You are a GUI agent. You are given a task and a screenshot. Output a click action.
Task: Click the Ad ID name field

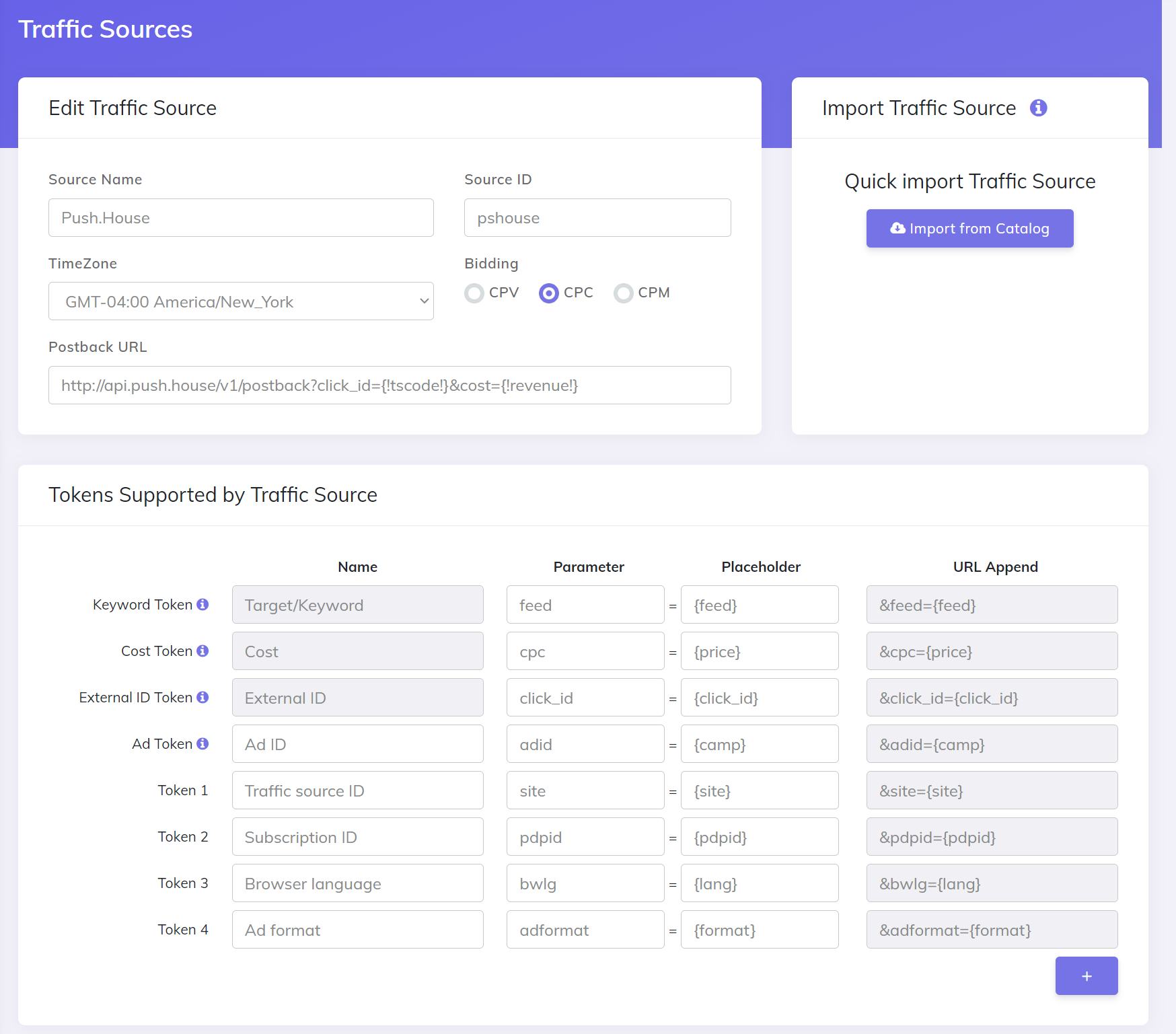(357, 744)
